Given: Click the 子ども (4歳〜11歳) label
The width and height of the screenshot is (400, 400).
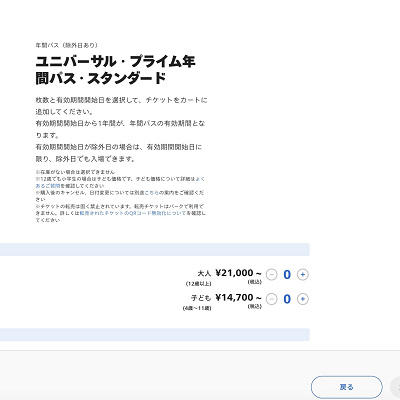Looking at the screenshot, I should [197, 302].
